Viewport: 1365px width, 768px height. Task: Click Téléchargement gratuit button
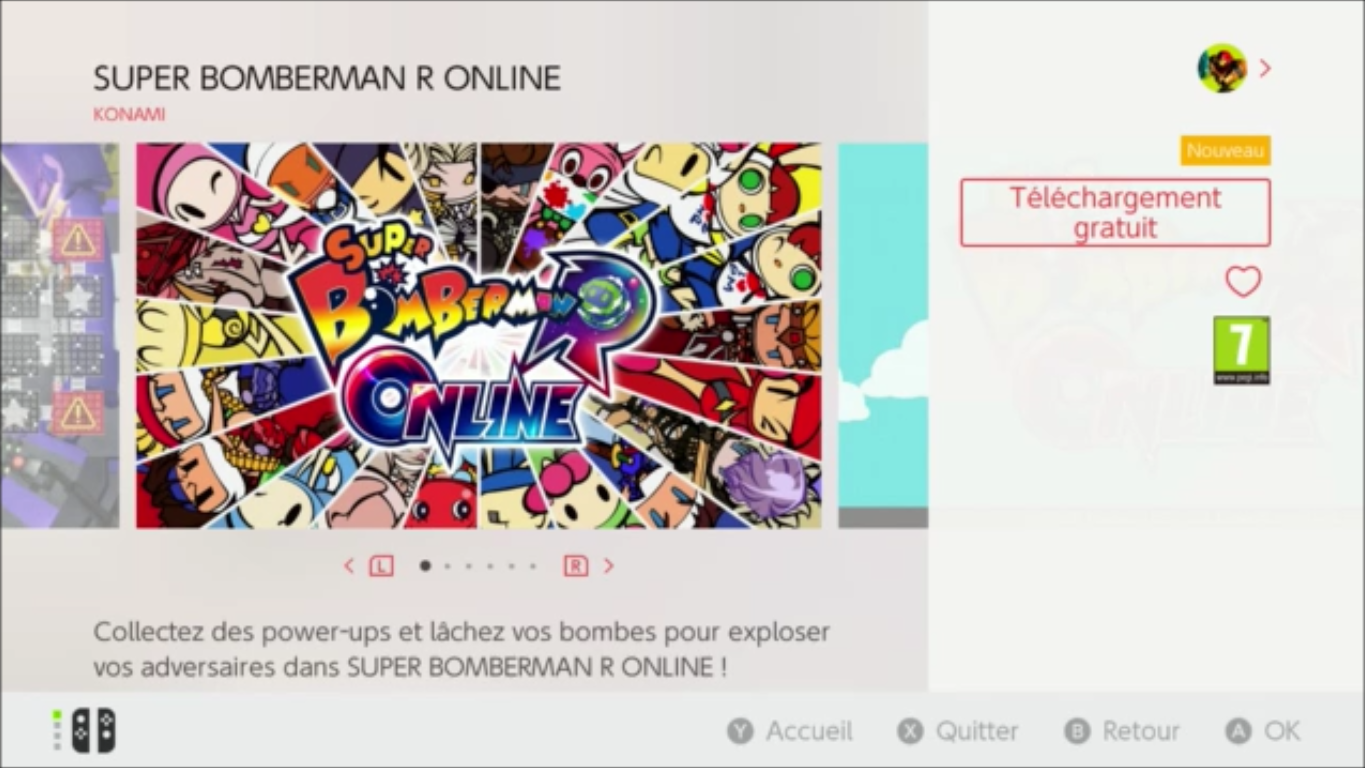coord(1115,213)
